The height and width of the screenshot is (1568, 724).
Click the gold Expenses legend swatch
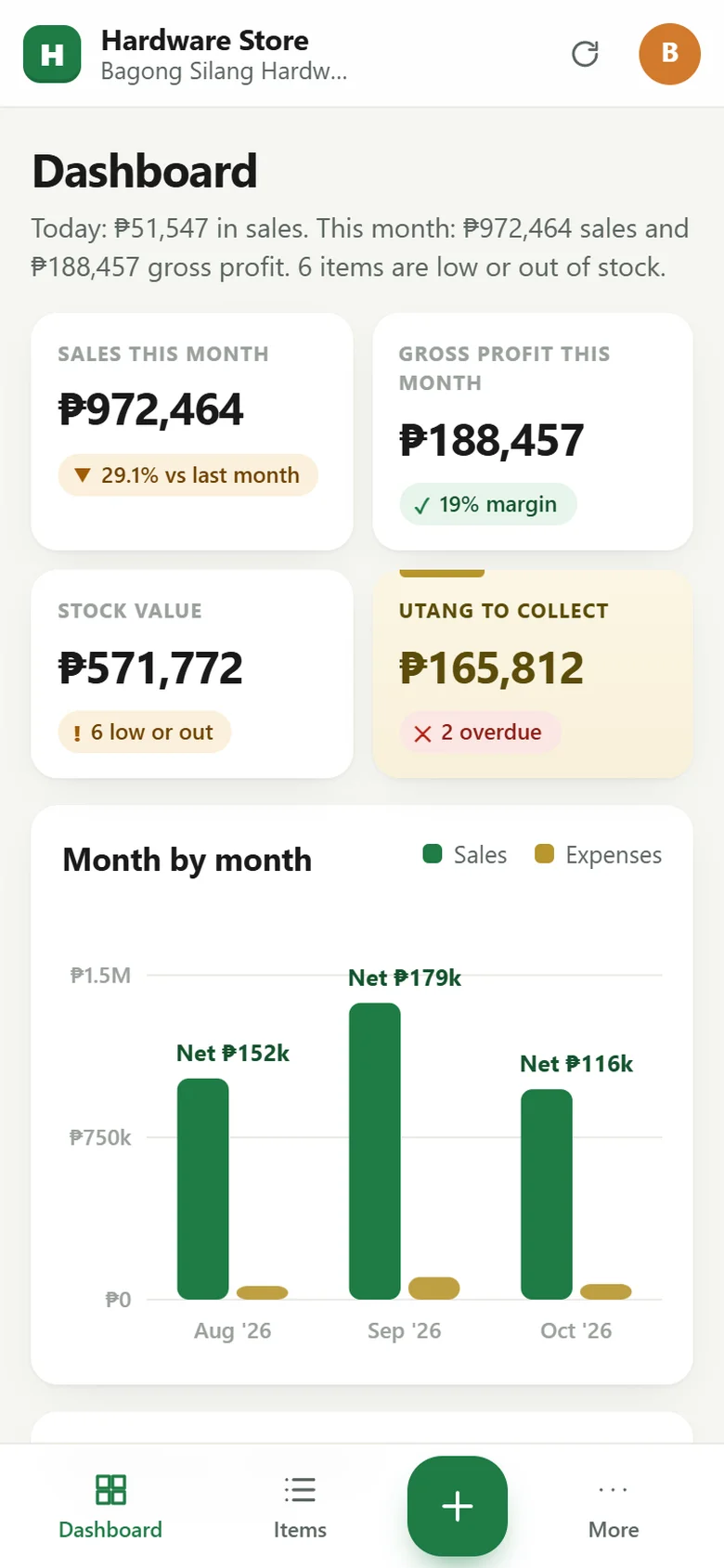(545, 853)
